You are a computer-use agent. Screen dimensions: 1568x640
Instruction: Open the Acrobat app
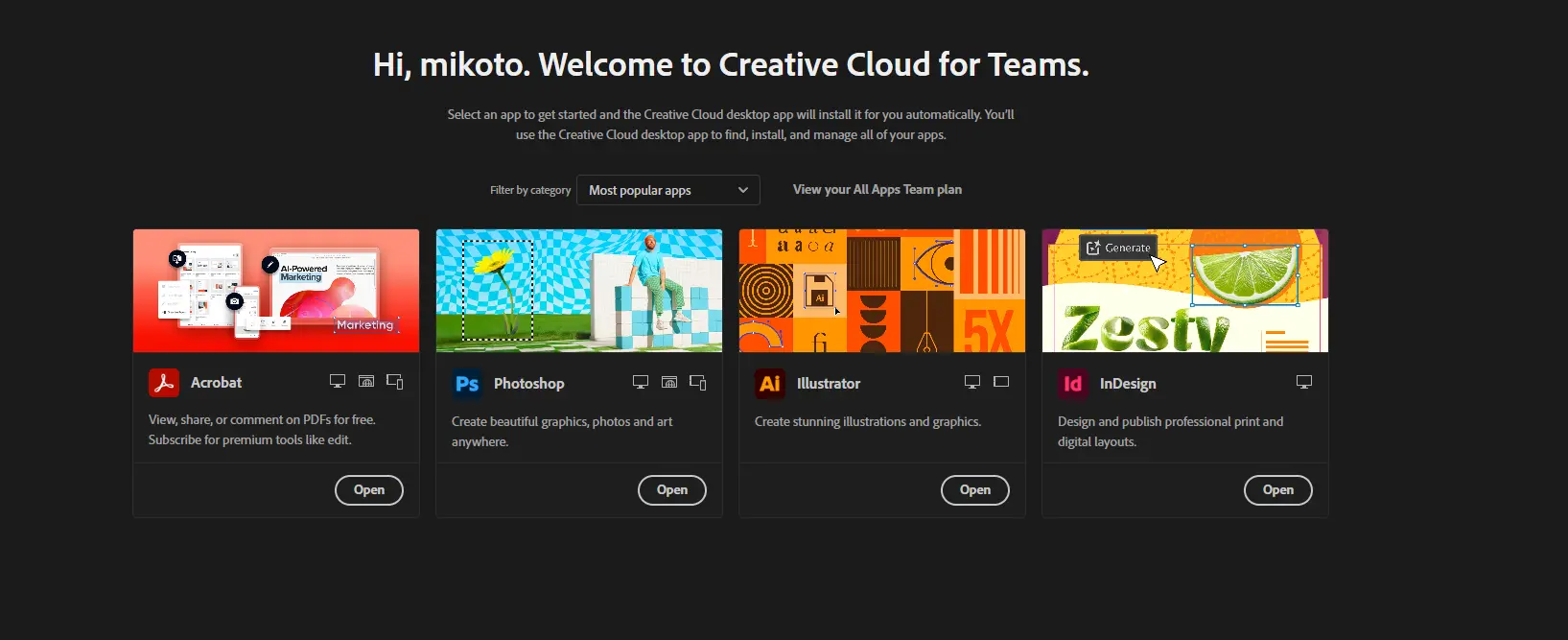tap(369, 490)
